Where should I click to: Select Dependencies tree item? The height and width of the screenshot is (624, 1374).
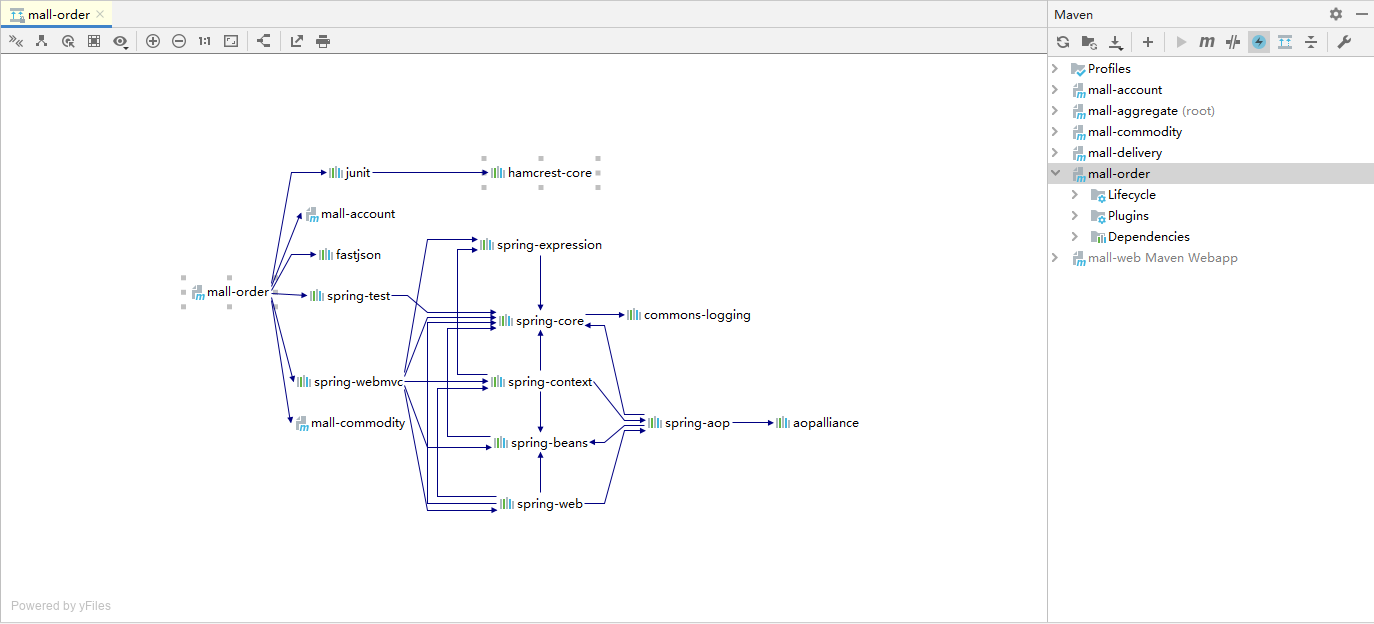tap(1149, 237)
